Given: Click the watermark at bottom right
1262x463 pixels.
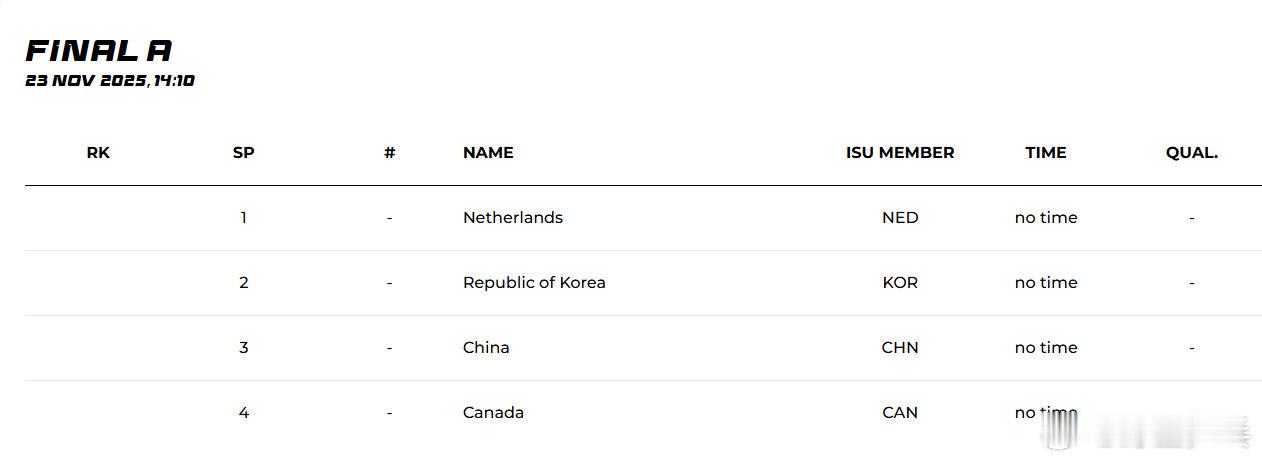Looking at the screenshot, I should click(1145, 429).
